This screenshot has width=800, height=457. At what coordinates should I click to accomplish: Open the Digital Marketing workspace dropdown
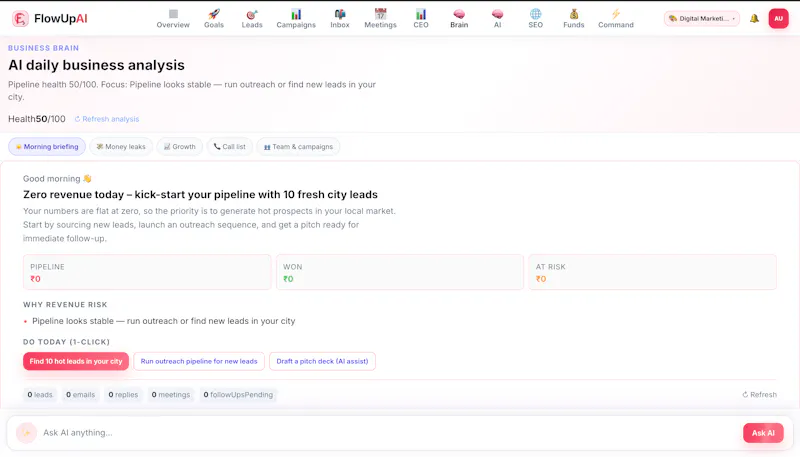tap(702, 19)
